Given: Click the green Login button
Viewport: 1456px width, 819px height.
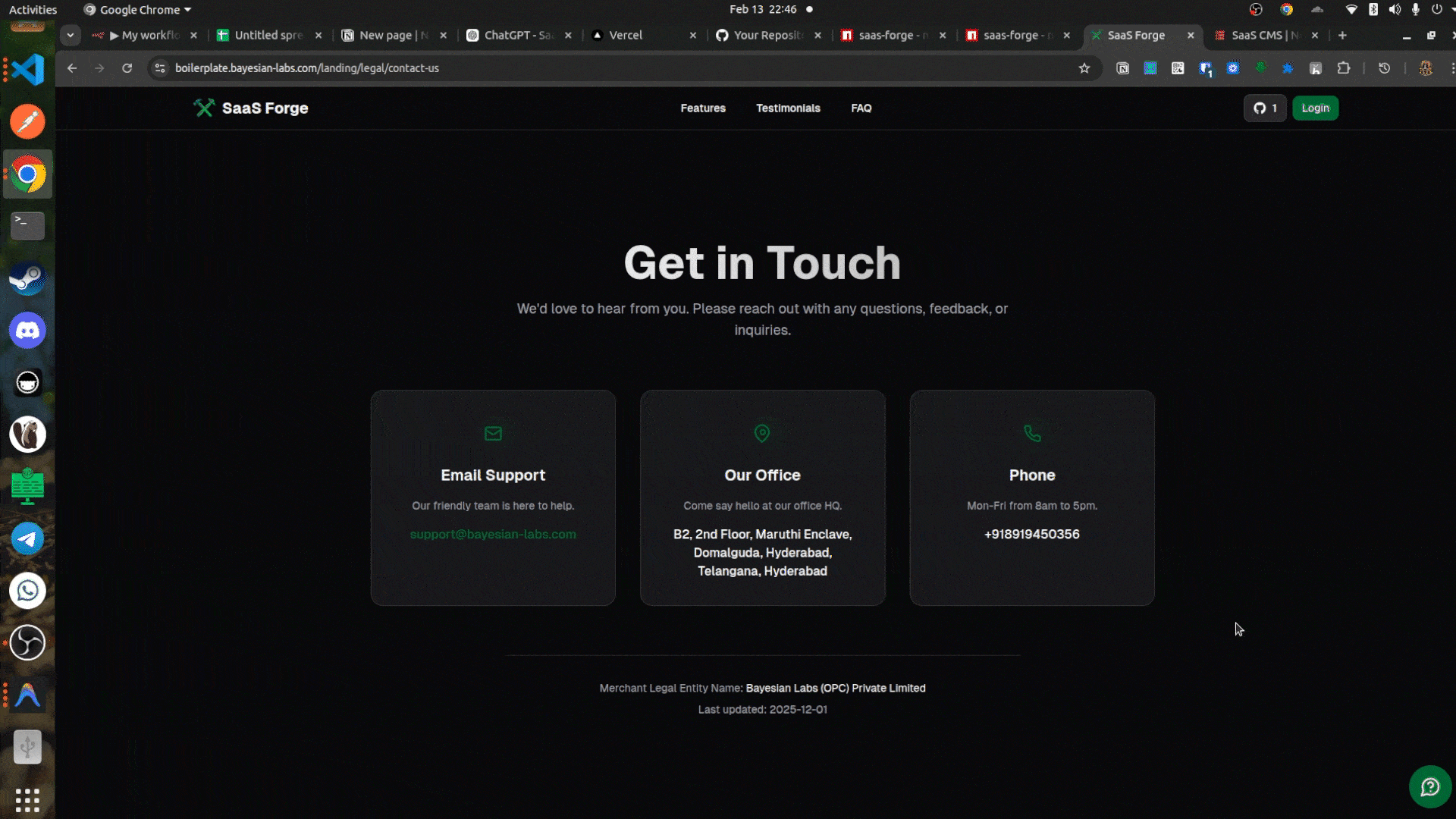Looking at the screenshot, I should pyautogui.click(x=1315, y=108).
